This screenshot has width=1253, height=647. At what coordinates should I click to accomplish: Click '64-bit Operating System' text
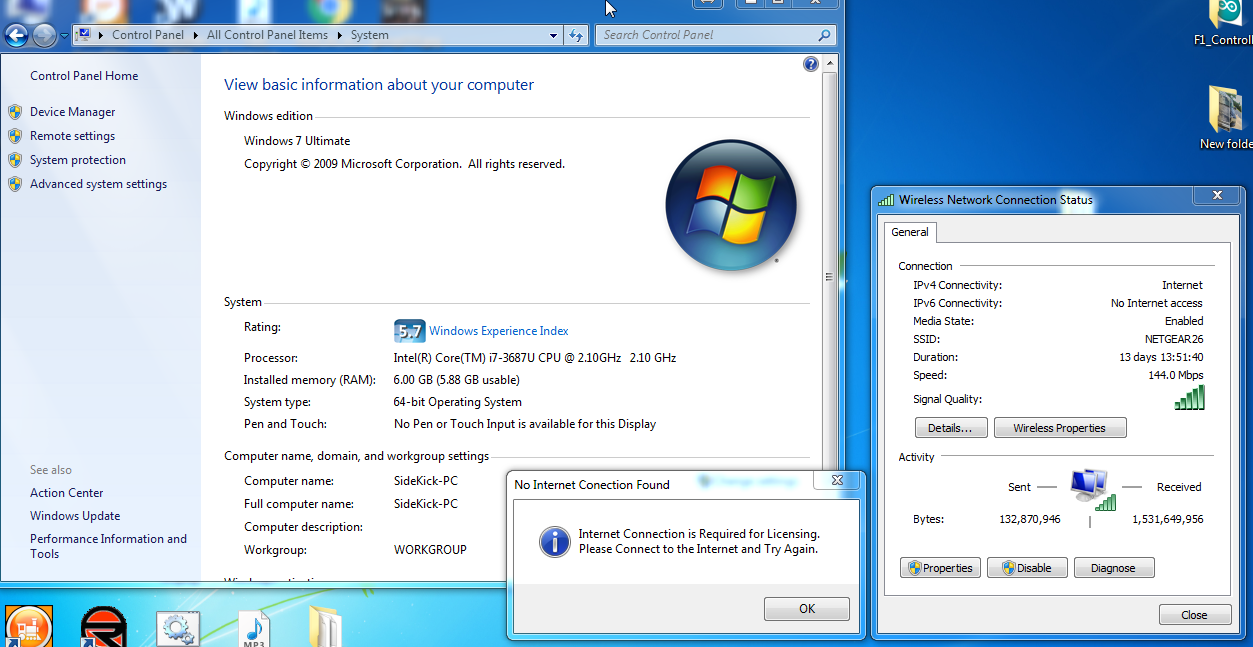point(458,402)
